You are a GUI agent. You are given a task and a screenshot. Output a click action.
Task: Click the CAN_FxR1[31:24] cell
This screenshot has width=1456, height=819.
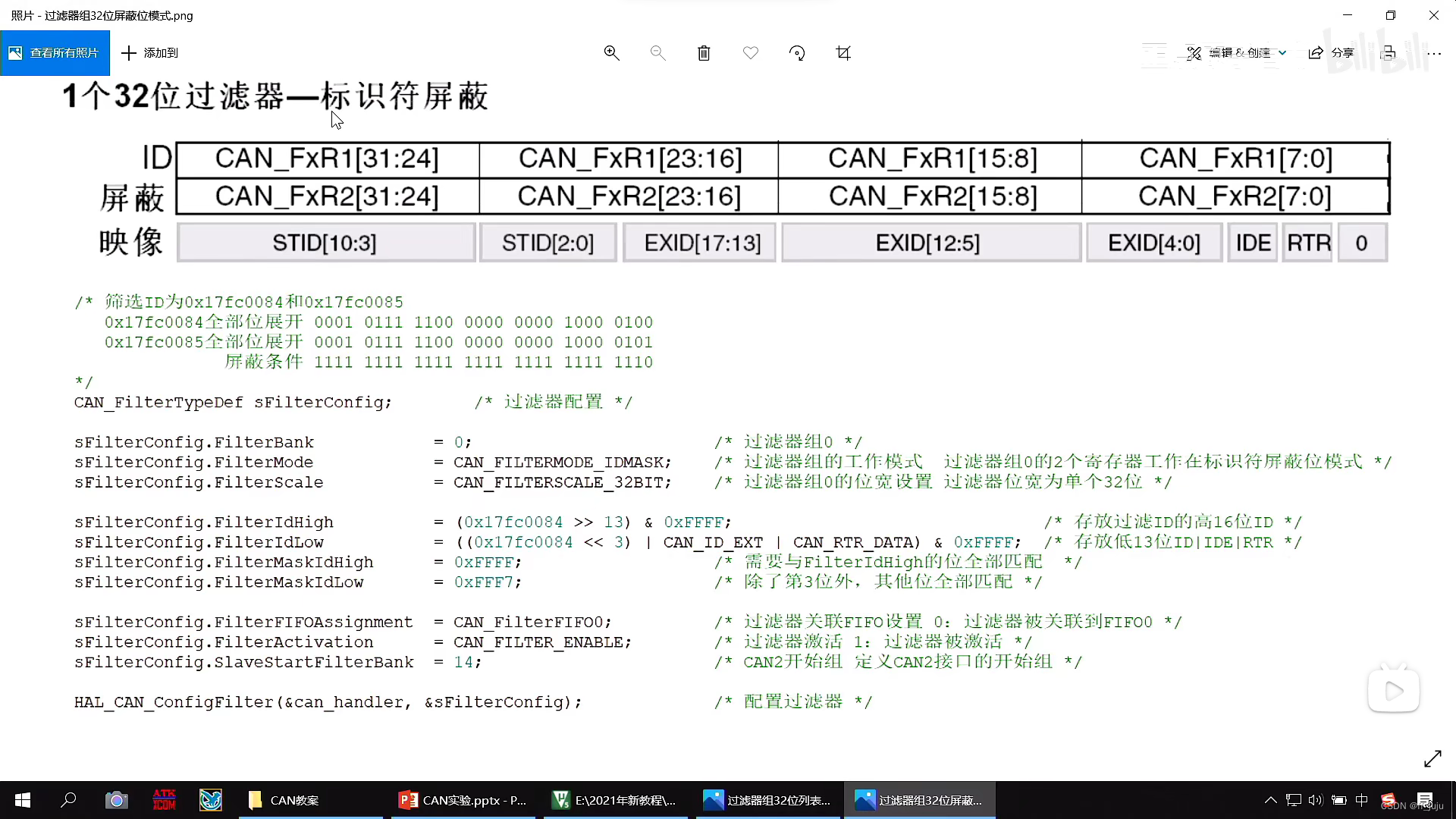(327, 159)
